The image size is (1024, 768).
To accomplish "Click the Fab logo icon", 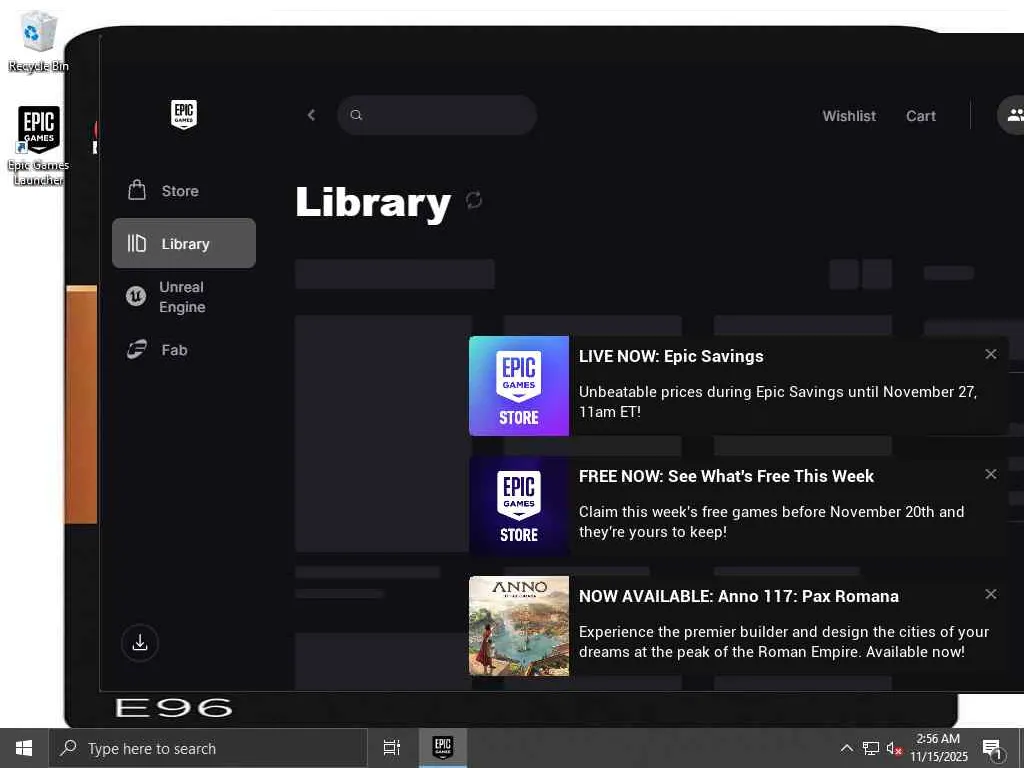I will tap(136, 350).
